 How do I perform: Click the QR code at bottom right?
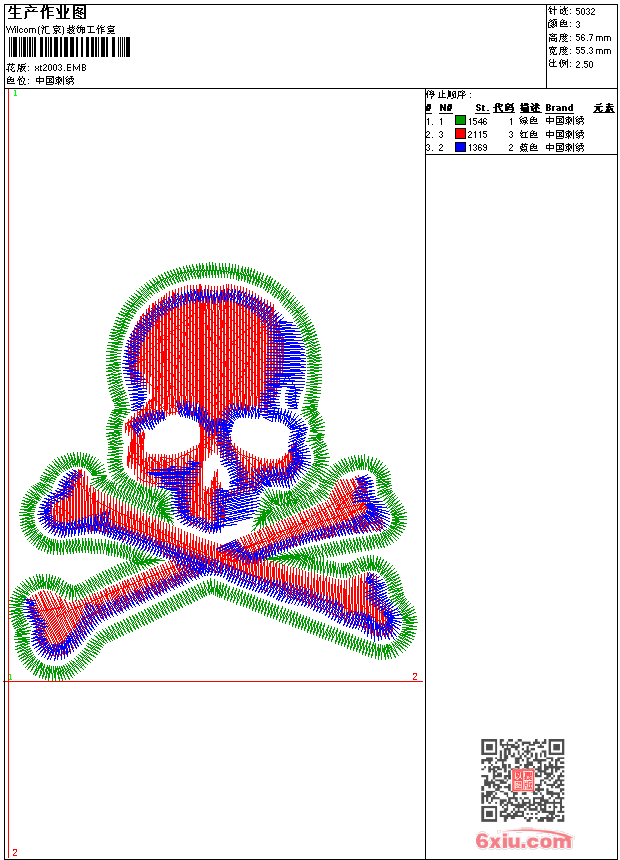[522, 780]
